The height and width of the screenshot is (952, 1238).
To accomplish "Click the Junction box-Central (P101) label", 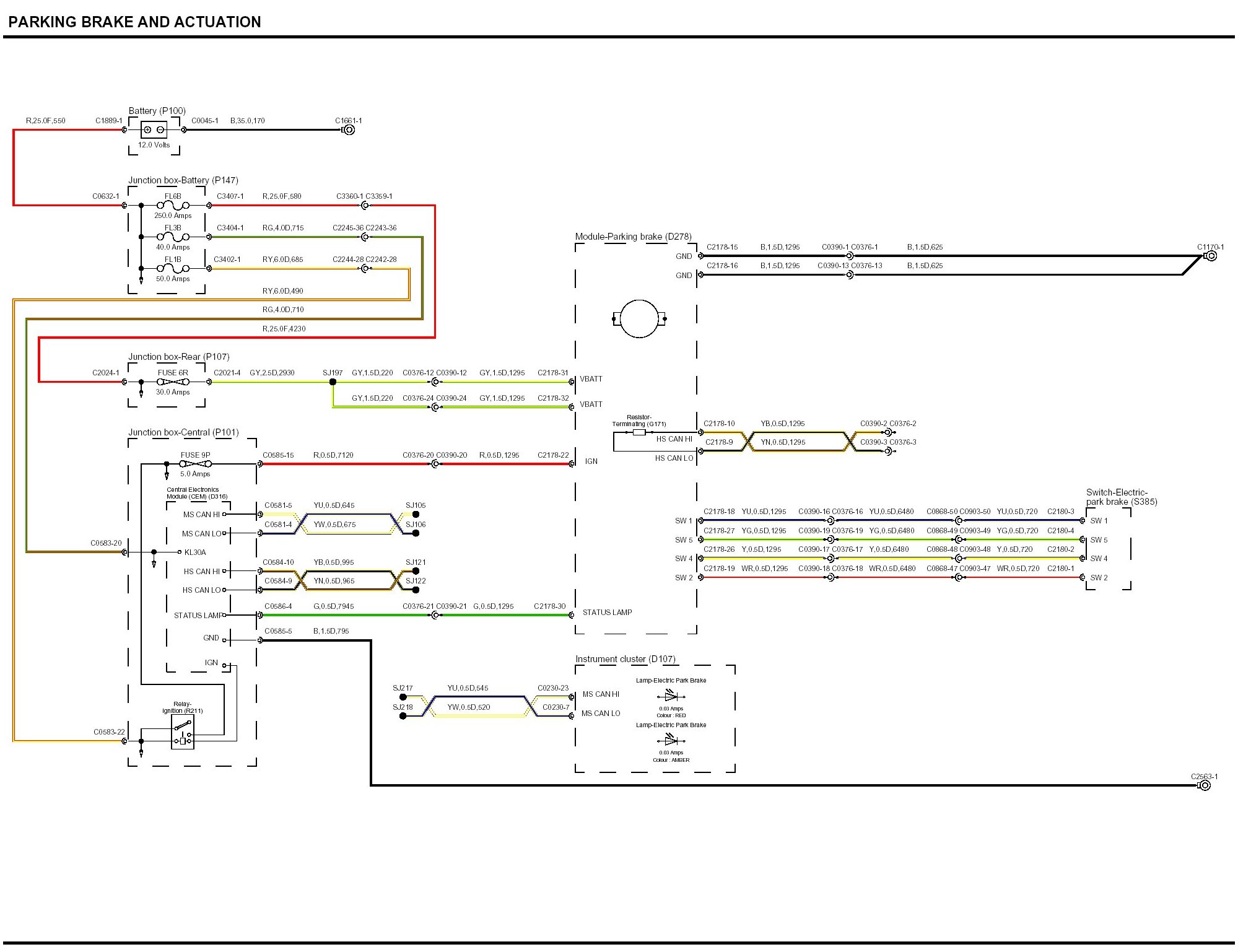I will click(x=183, y=432).
